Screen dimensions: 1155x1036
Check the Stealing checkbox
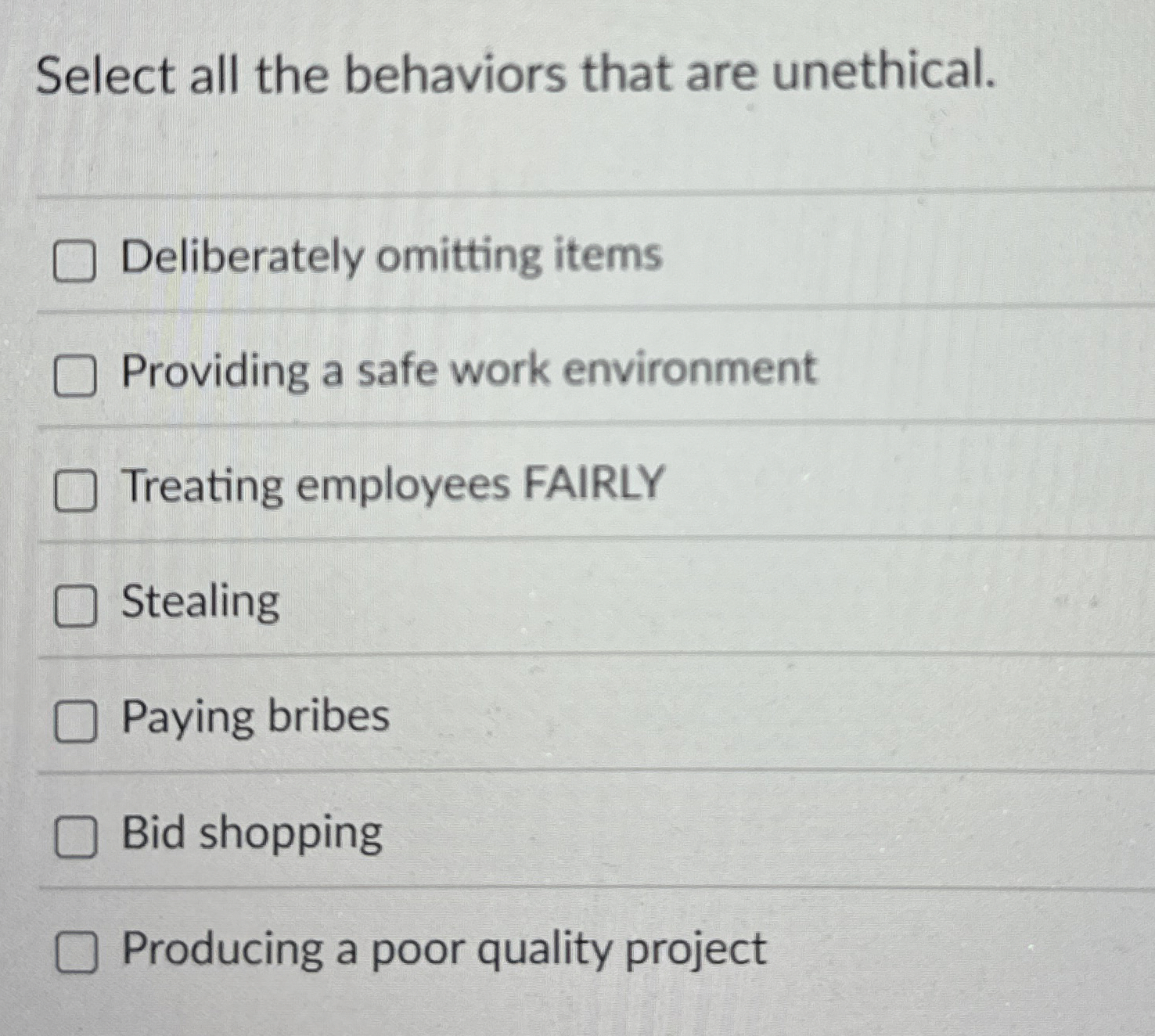[x=75, y=606]
